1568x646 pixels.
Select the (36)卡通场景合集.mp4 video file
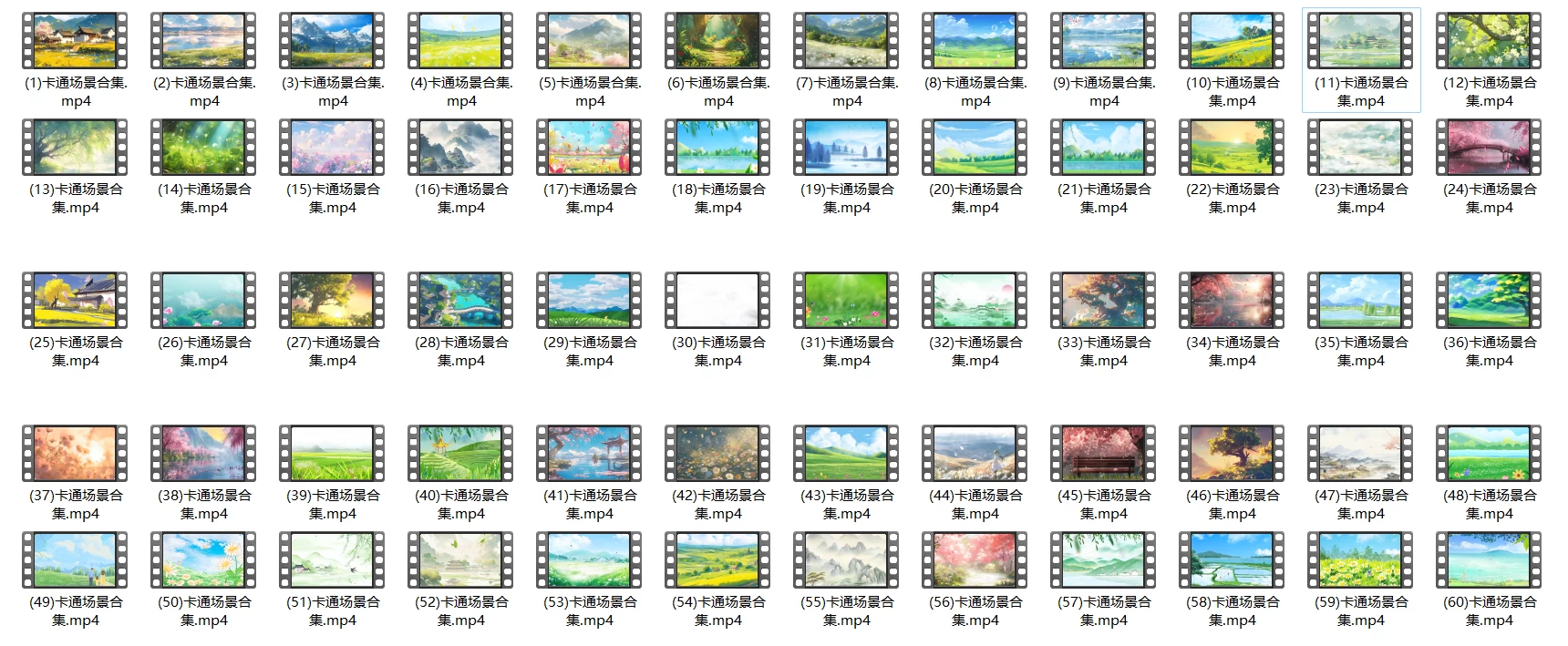click(x=1490, y=300)
